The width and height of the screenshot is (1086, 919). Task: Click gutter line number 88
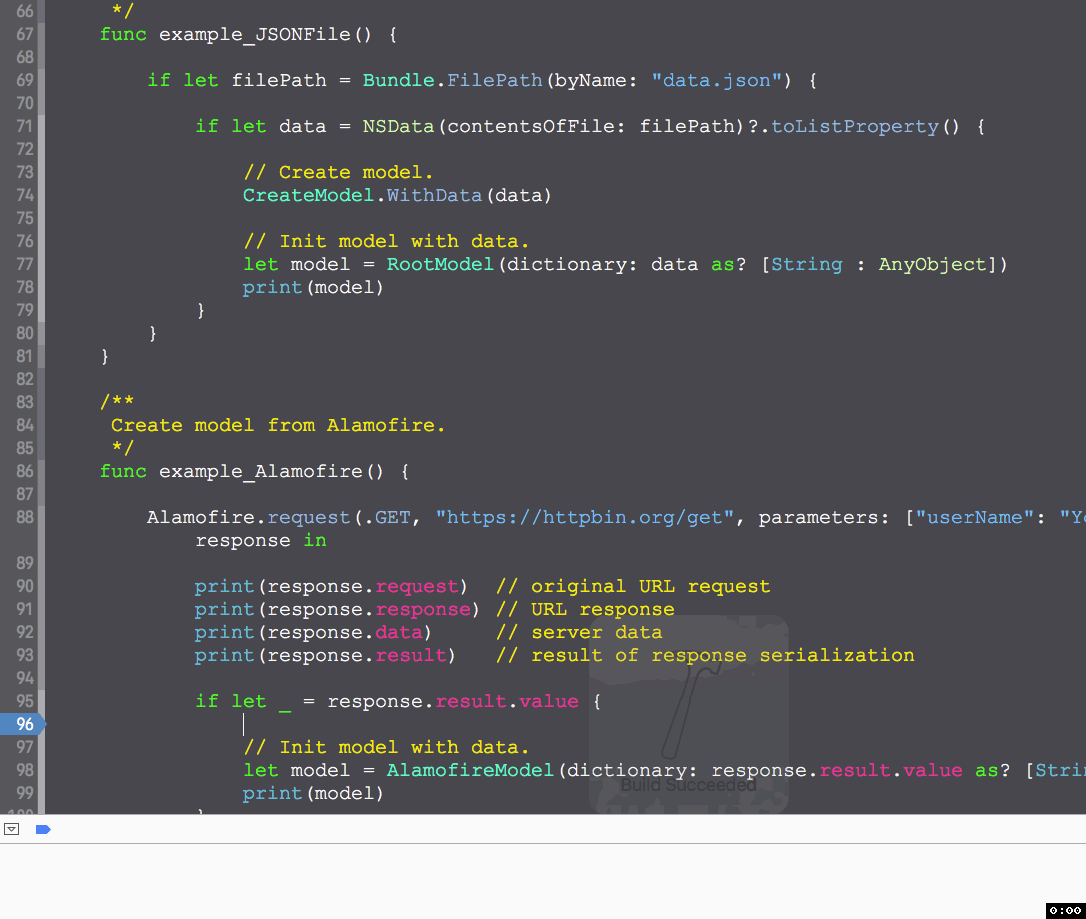(25, 517)
